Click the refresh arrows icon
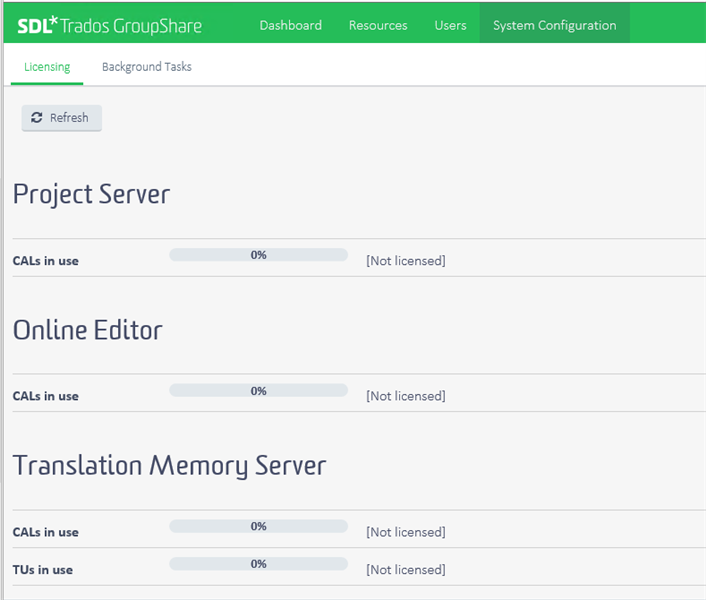The image size is (706, 600). click(x=36, y=117)
